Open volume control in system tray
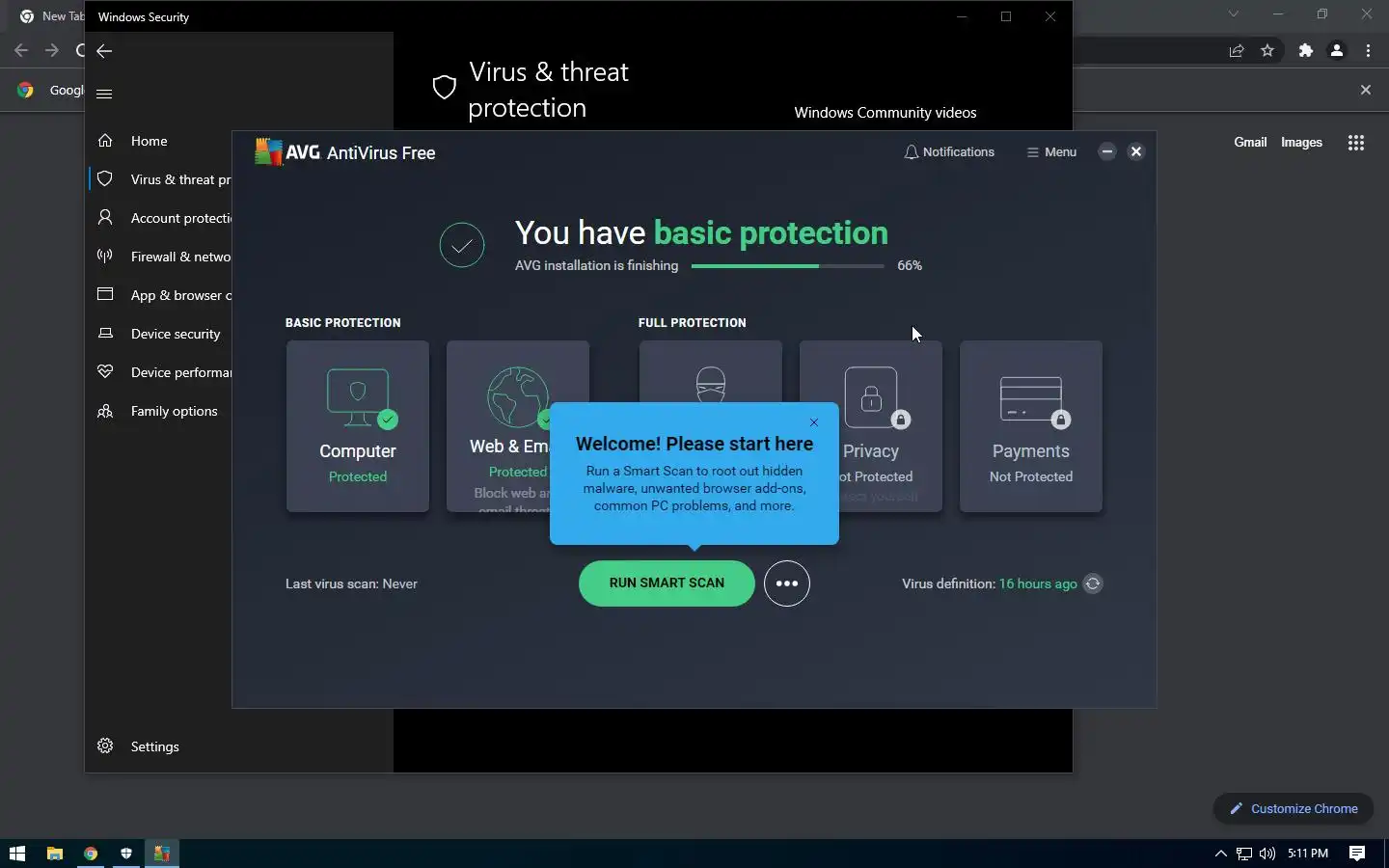Screen dimensions: 1389x868 pos(1266,854)
